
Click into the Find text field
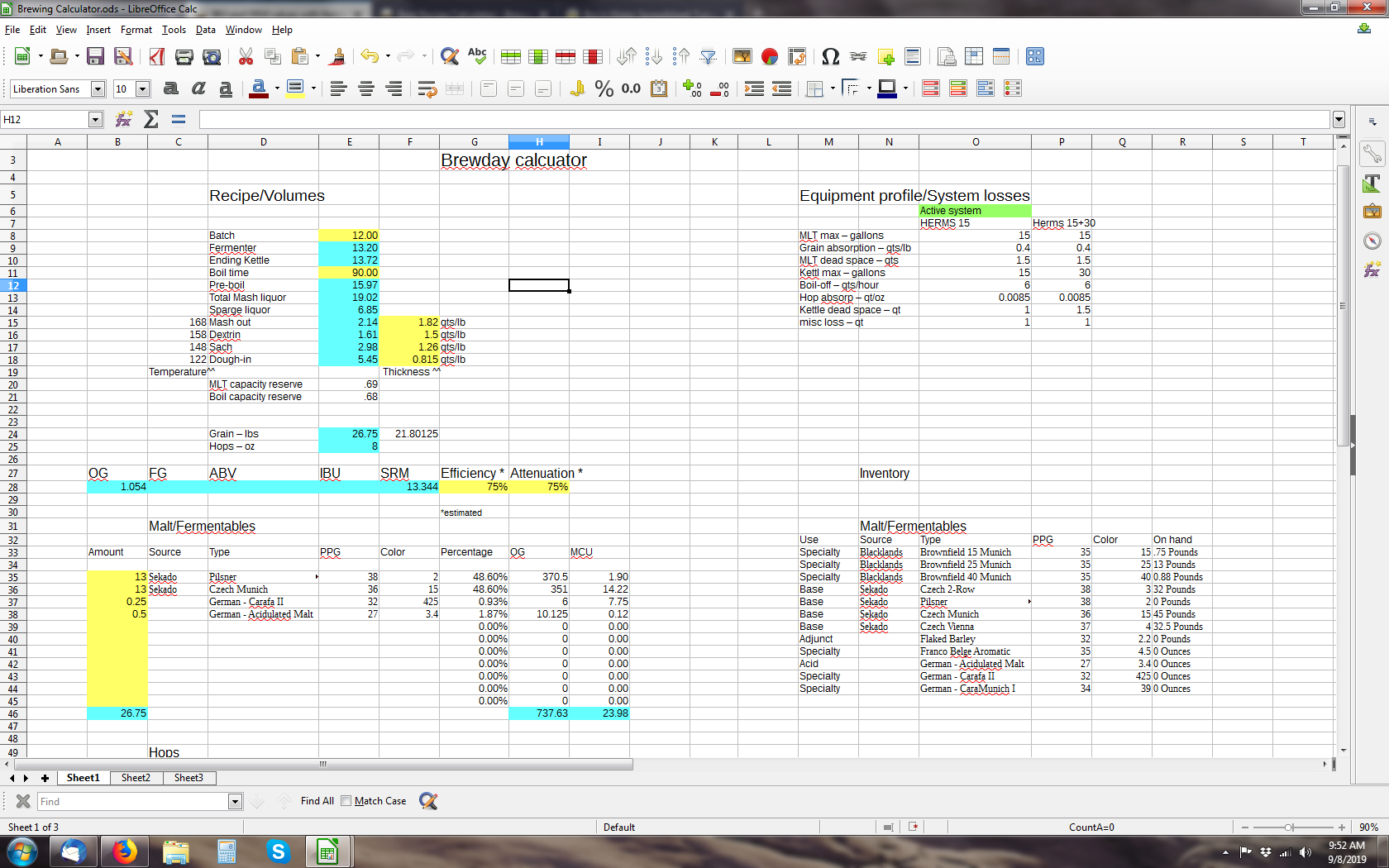point(133,801)
